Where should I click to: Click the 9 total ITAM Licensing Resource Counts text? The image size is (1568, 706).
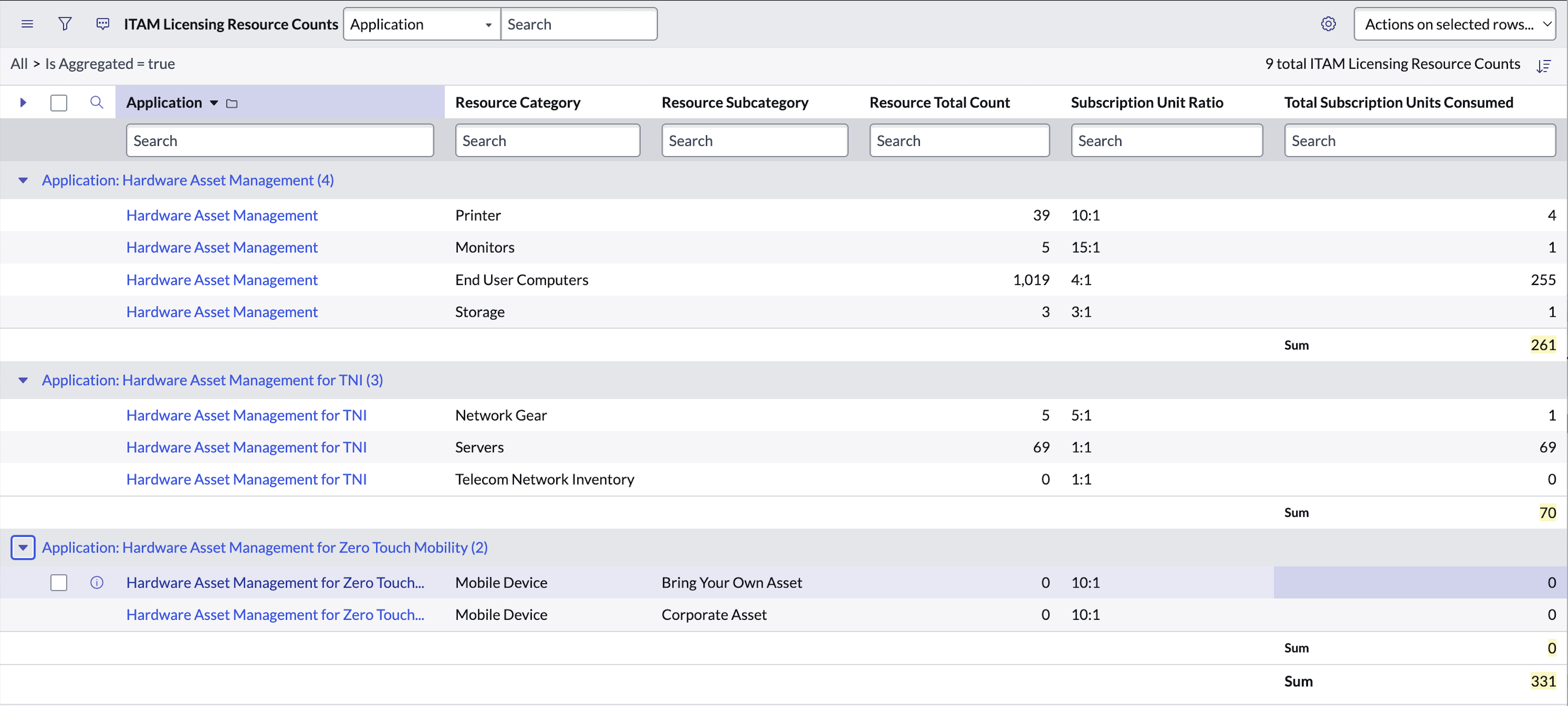coord(1393,64)
